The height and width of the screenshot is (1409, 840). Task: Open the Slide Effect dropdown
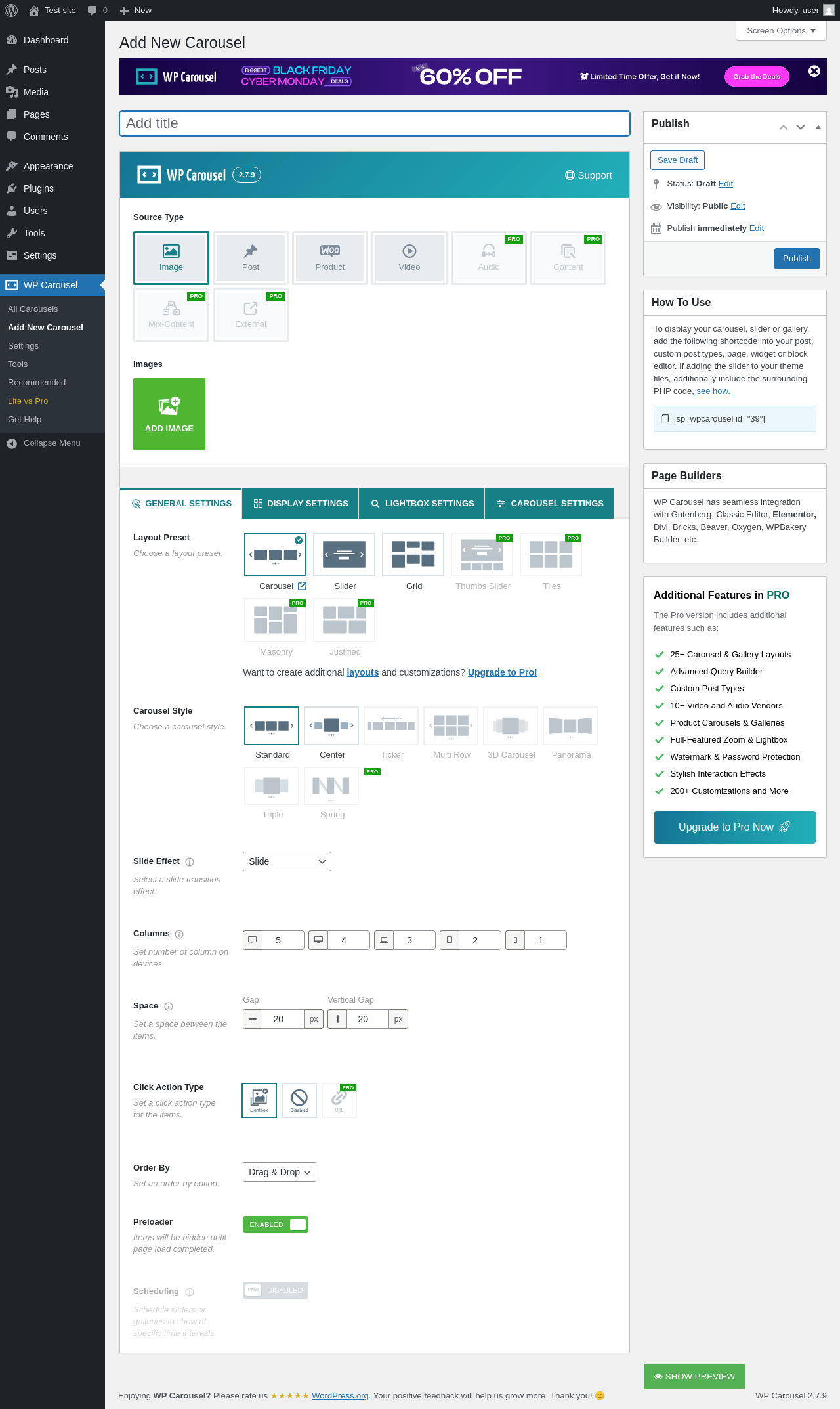287,861
